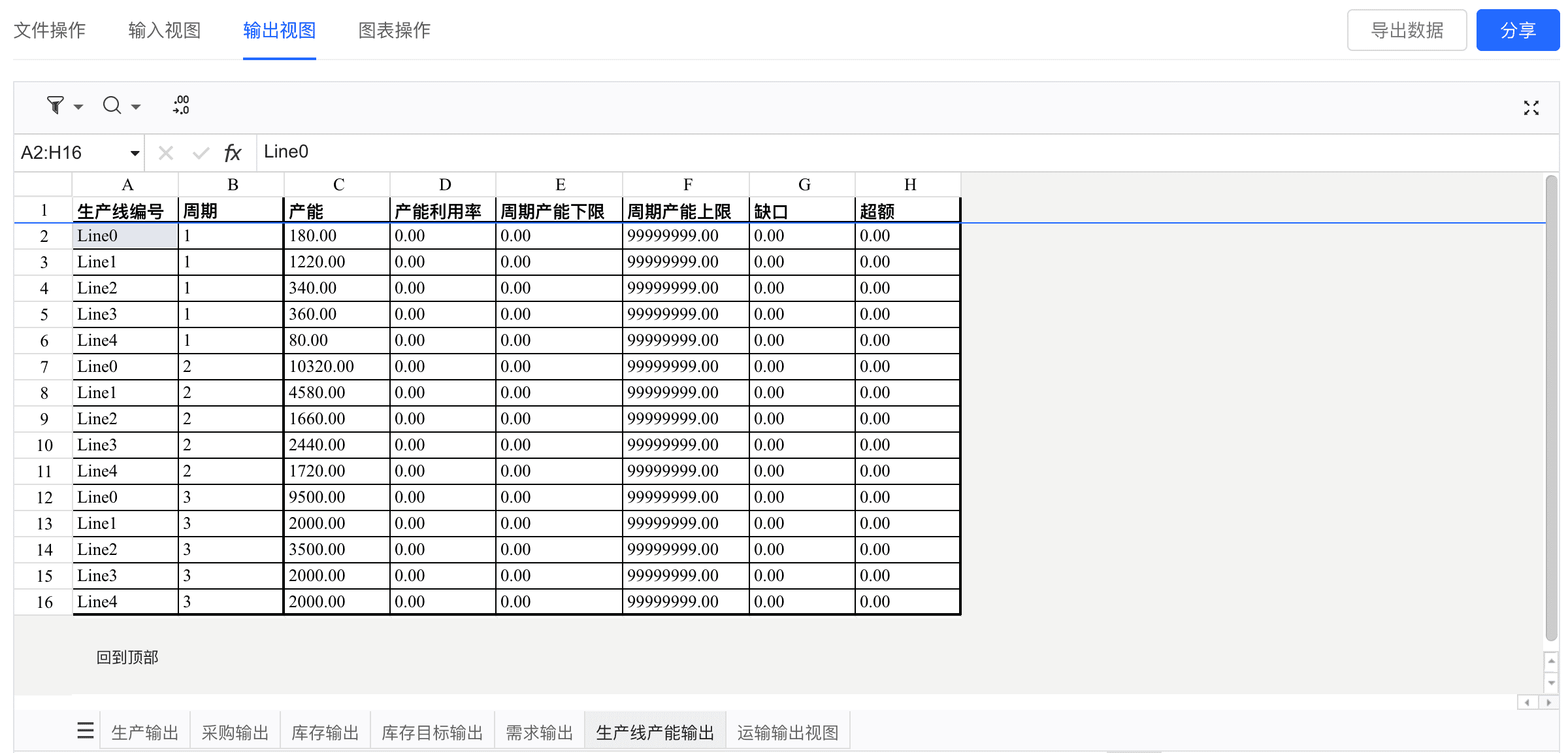Open the 库存目标输出 sheet tab

tap(433, 732)
